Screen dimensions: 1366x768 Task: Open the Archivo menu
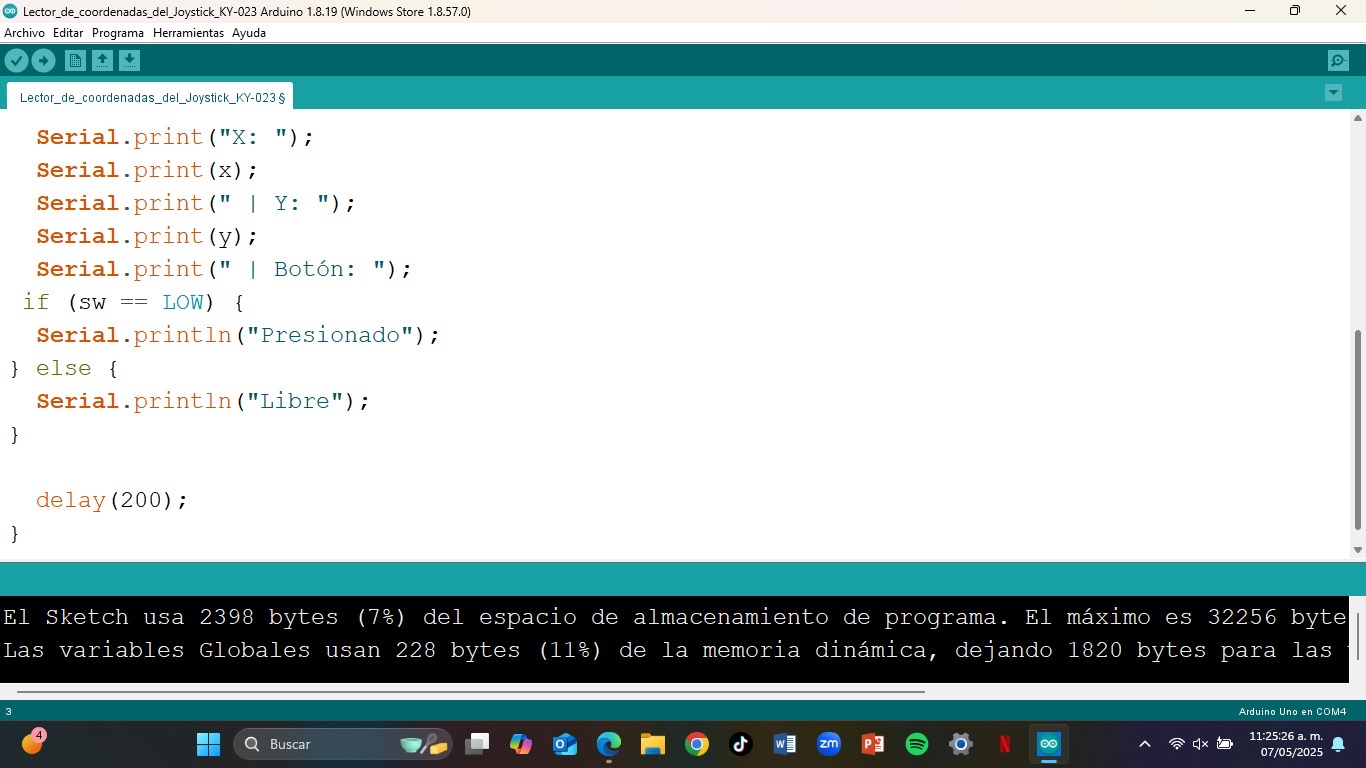24,33
